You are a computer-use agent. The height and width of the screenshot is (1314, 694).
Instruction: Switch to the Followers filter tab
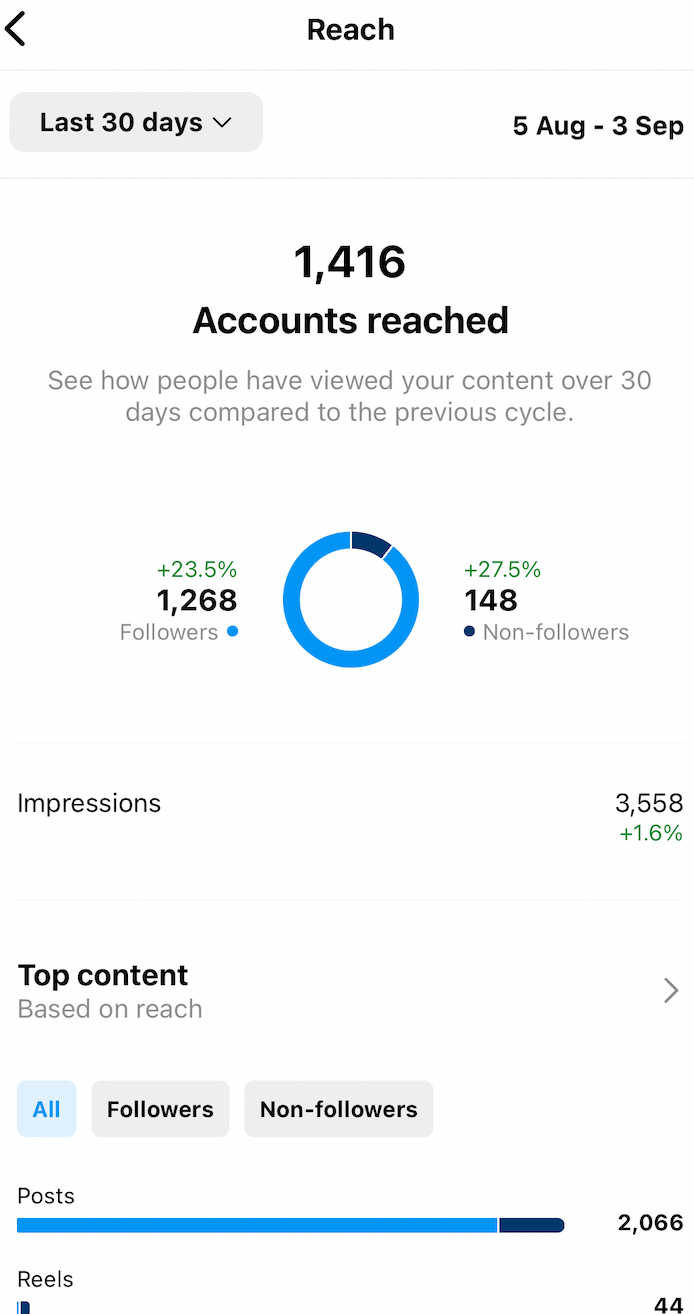[x=160, y=1109]
